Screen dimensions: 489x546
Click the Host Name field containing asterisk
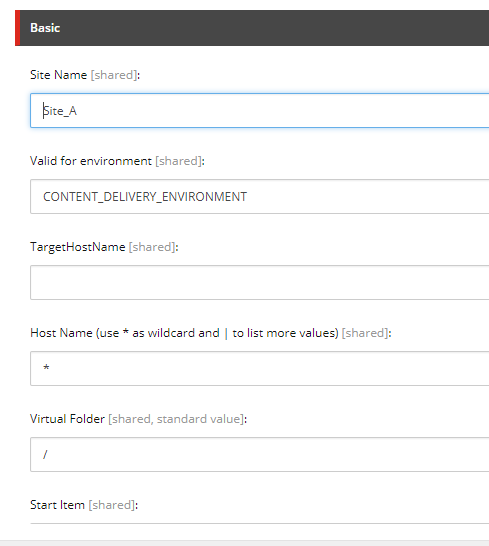tap(259, 368)
